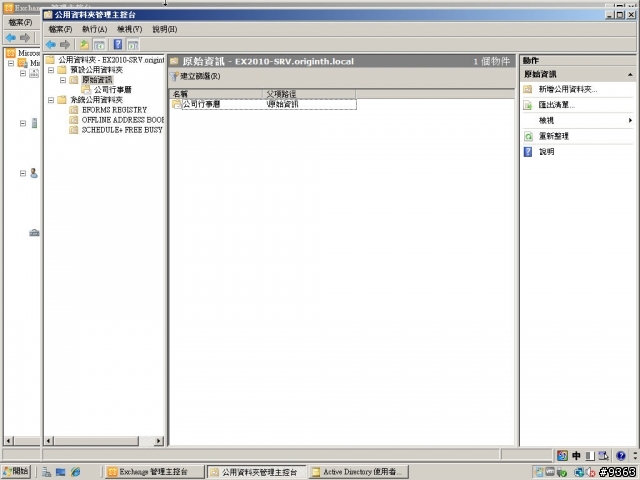
Task: Click the Forward arrow in the Exchange console window behind
Action: pyautogui.click(x=25, y=38)
